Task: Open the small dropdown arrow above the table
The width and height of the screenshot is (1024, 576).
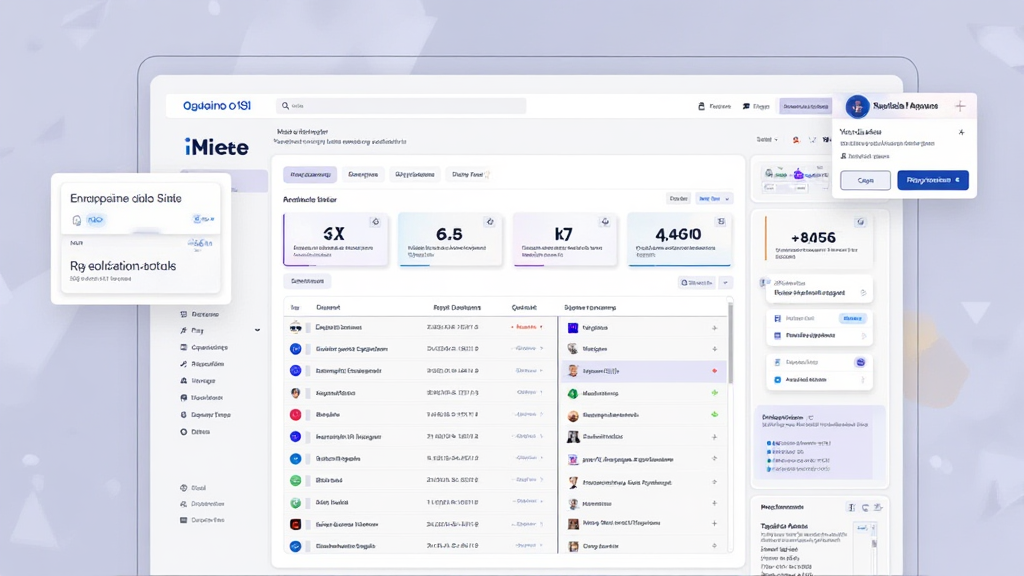Action: (x=726, y=283)
